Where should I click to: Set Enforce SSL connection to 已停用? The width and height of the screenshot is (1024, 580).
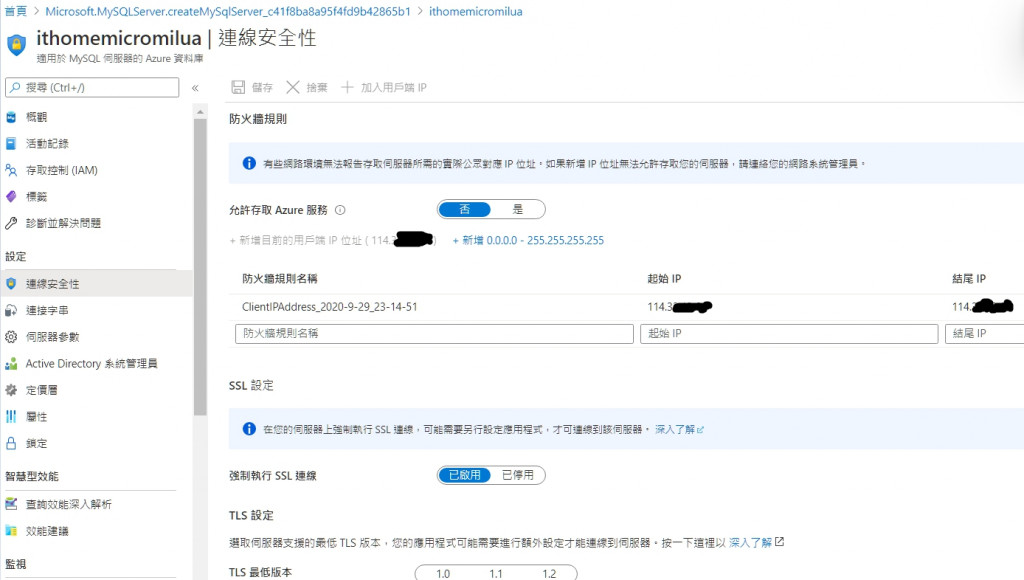[518, 475]
